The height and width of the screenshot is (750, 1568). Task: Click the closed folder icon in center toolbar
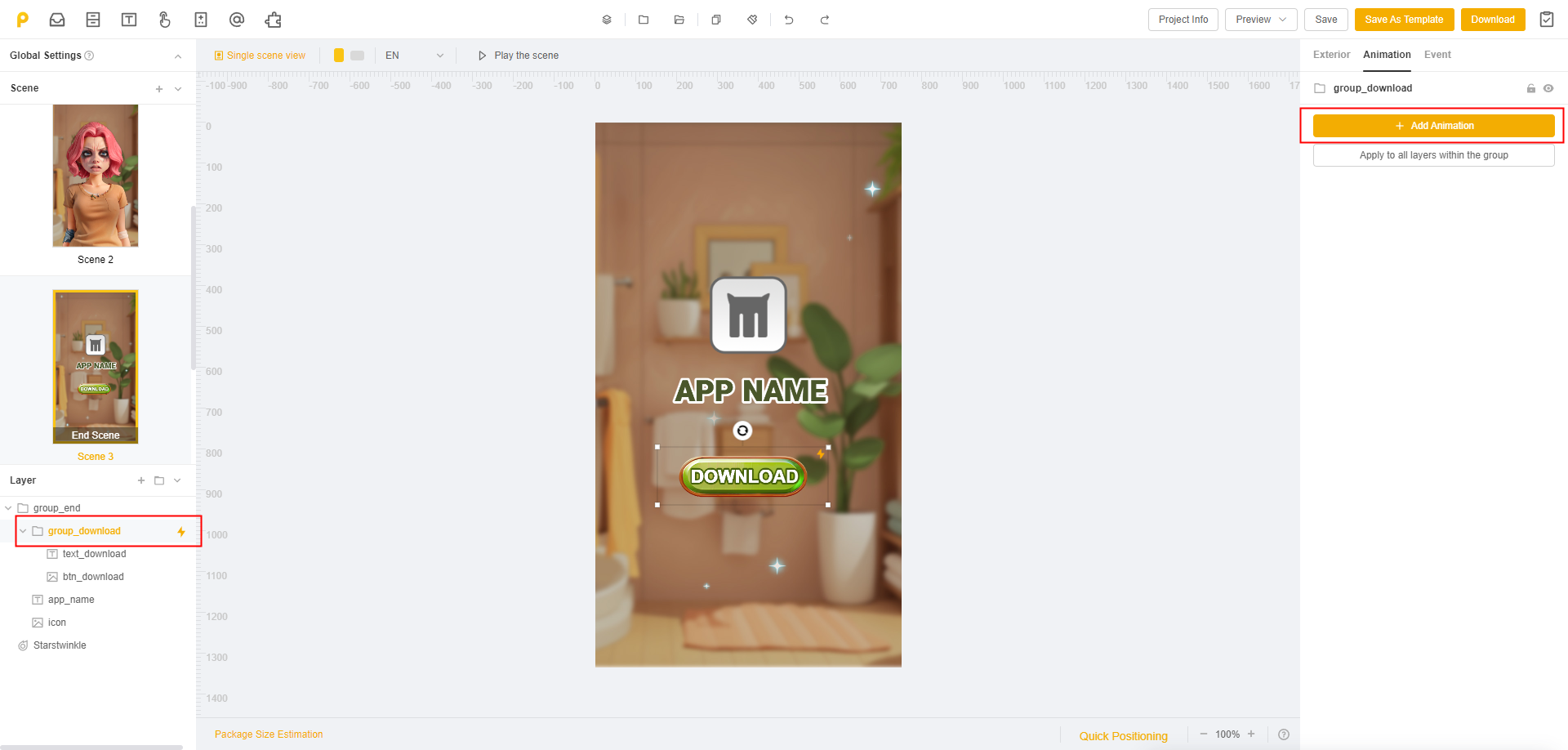click(x=644, y=20)
